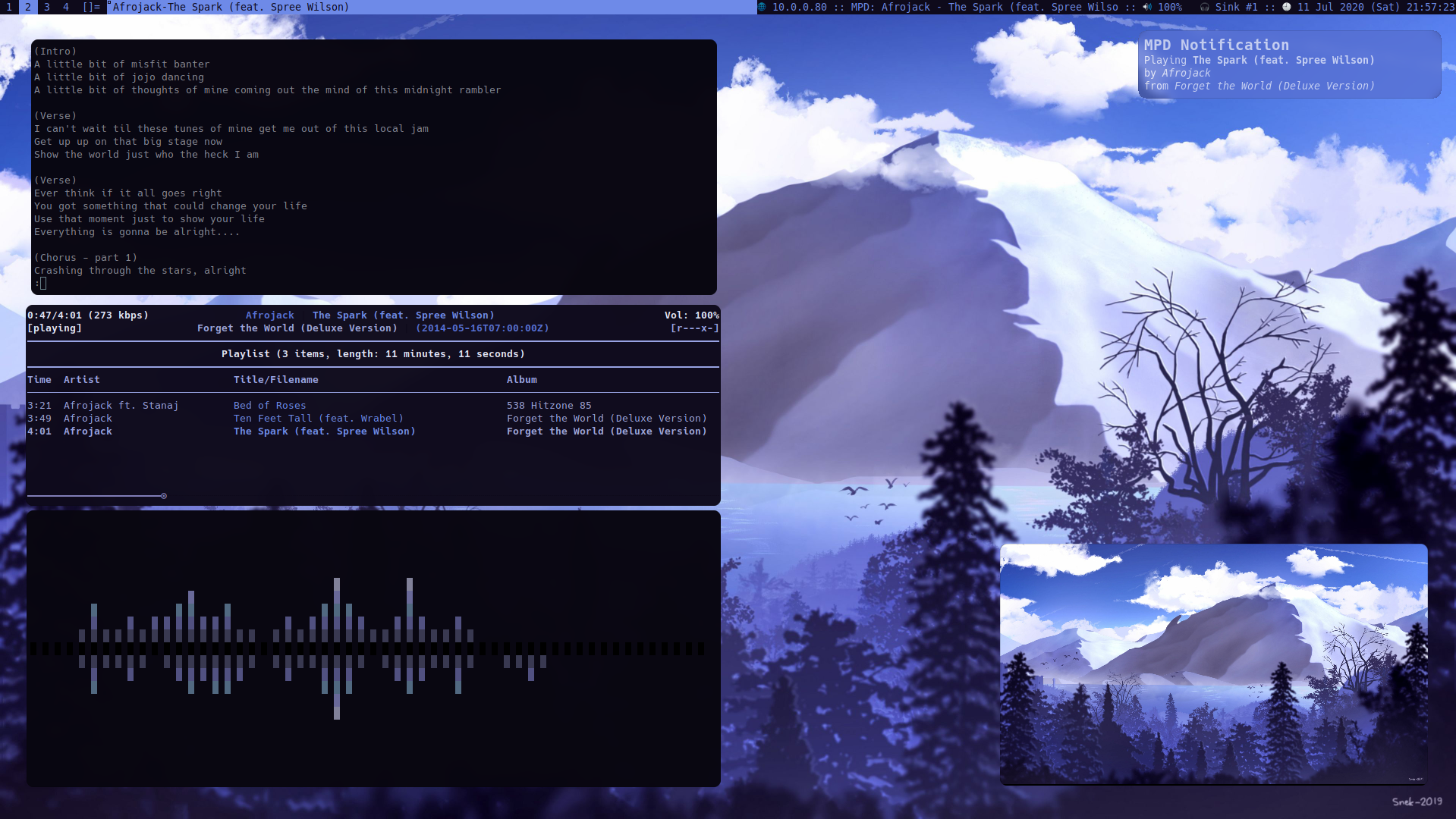1456x819 pixels.
Task: Click notification line 'by Afrojack'
Action: (x=1177, y=73)
